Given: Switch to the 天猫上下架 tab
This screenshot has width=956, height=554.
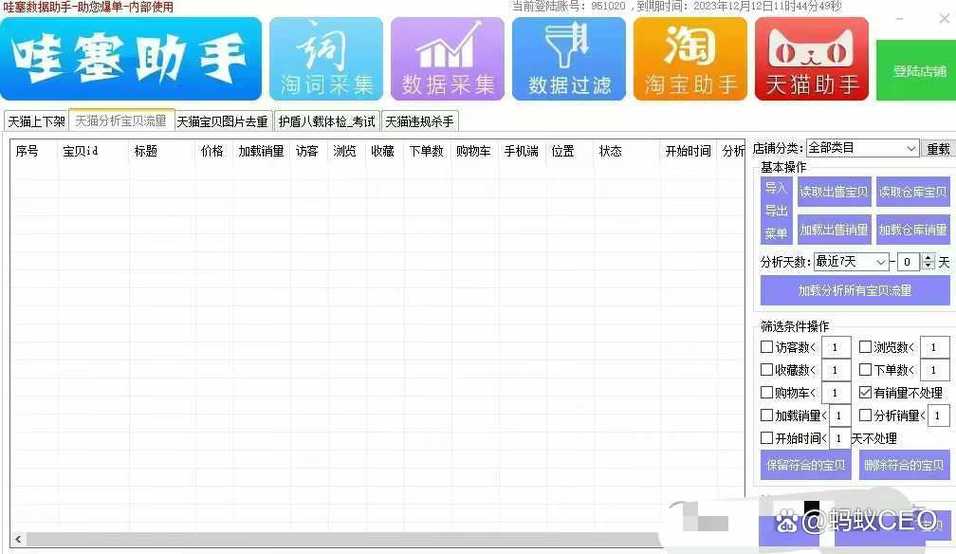Looking at the screenshot, I should tap(37, 121).
